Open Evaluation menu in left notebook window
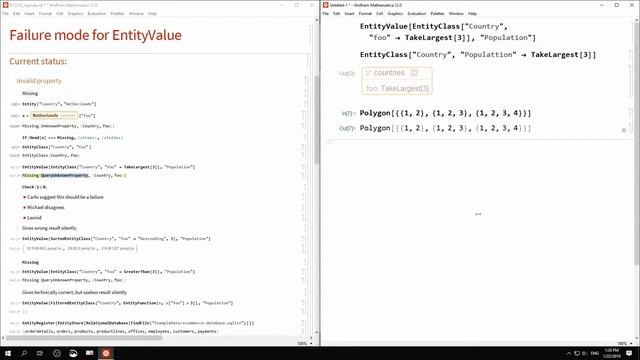The width and height of the screenshot is (640, 360). tap(96, 13)
